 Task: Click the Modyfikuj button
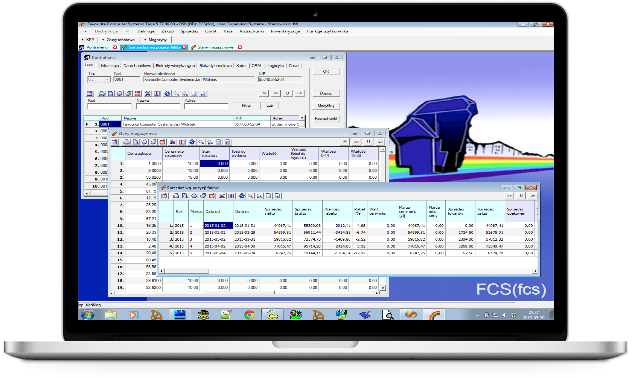pos(326,106)
